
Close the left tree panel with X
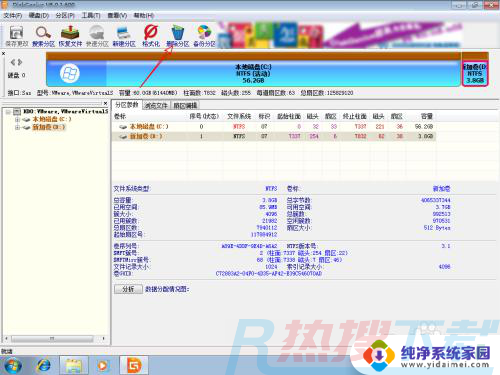(105, 103)
